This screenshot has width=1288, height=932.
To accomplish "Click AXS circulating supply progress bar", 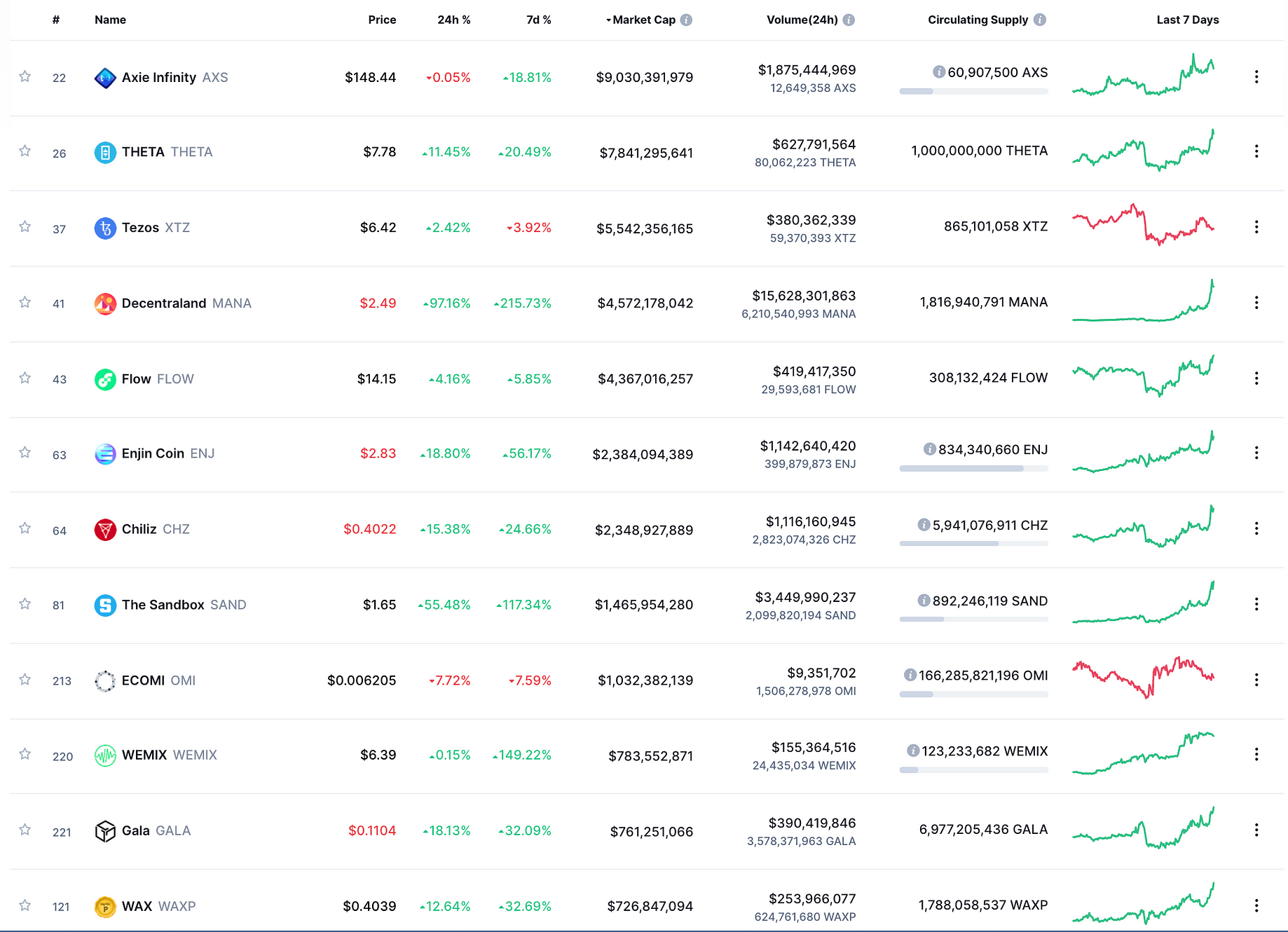I will pos(974,91).
